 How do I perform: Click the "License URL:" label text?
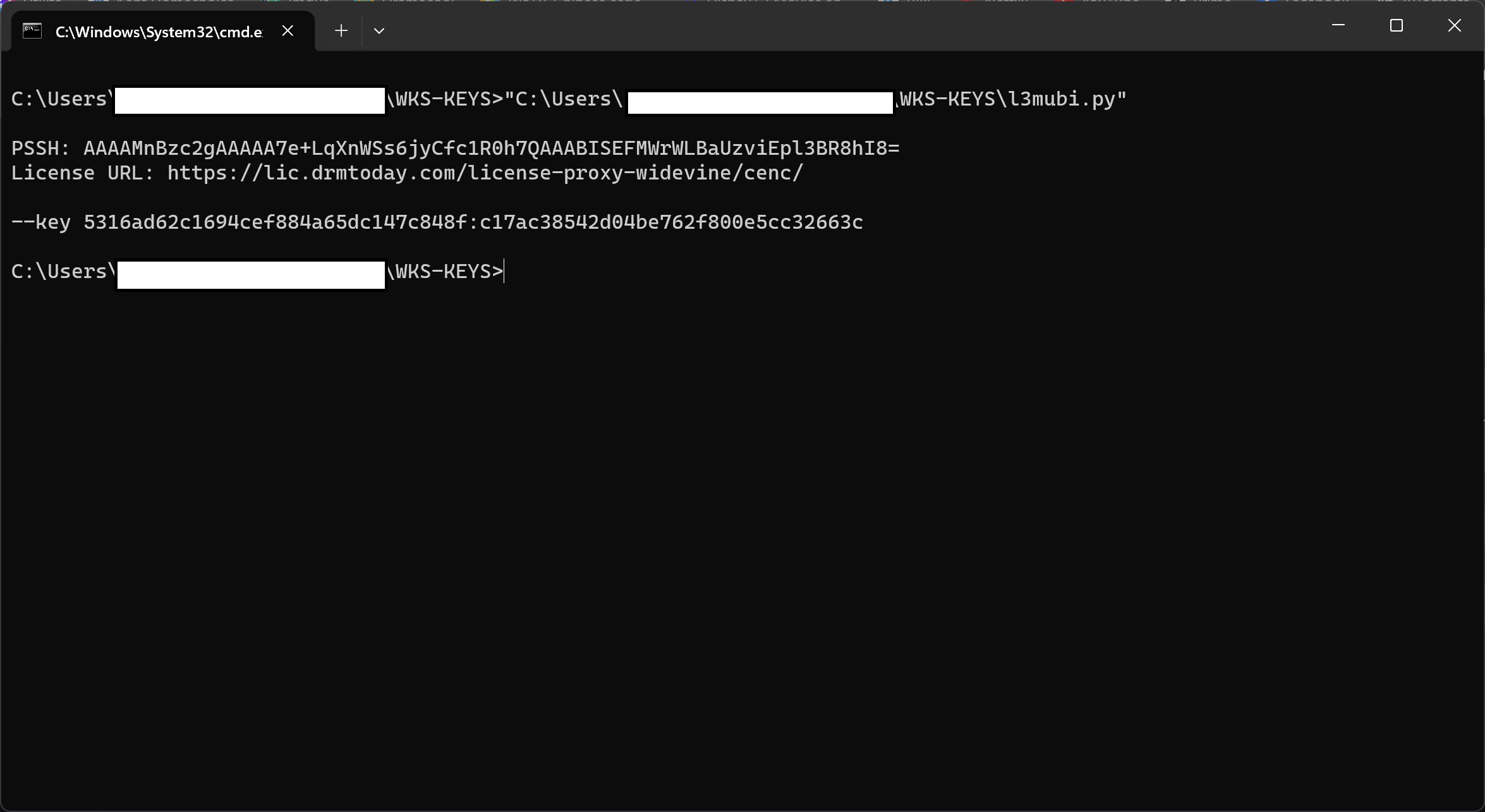tap(83, 173)
